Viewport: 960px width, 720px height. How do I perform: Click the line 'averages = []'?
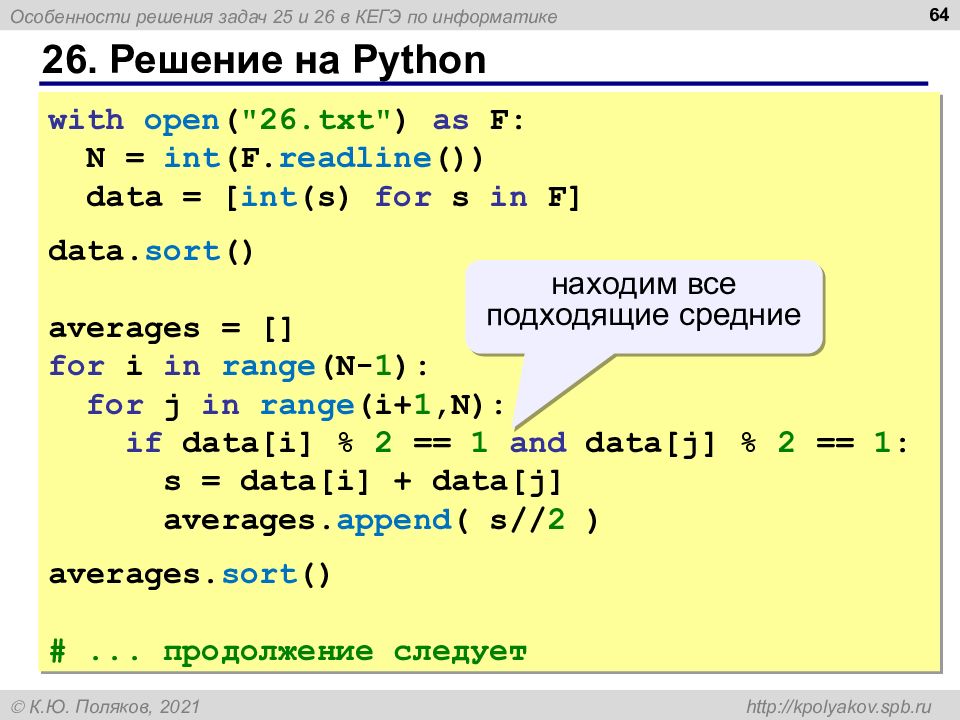[170, 329]
